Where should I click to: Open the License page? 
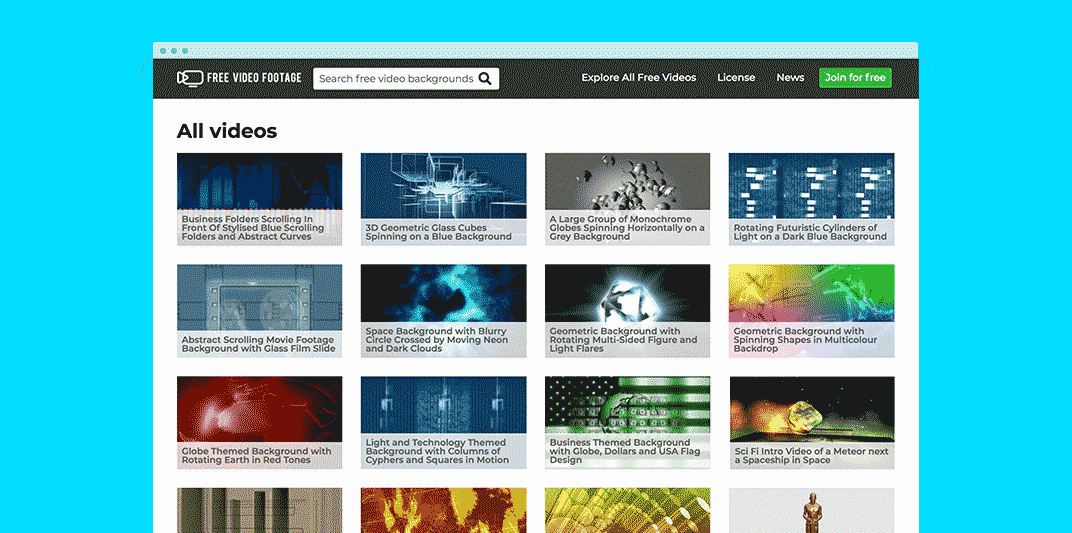tap(736, 78)
